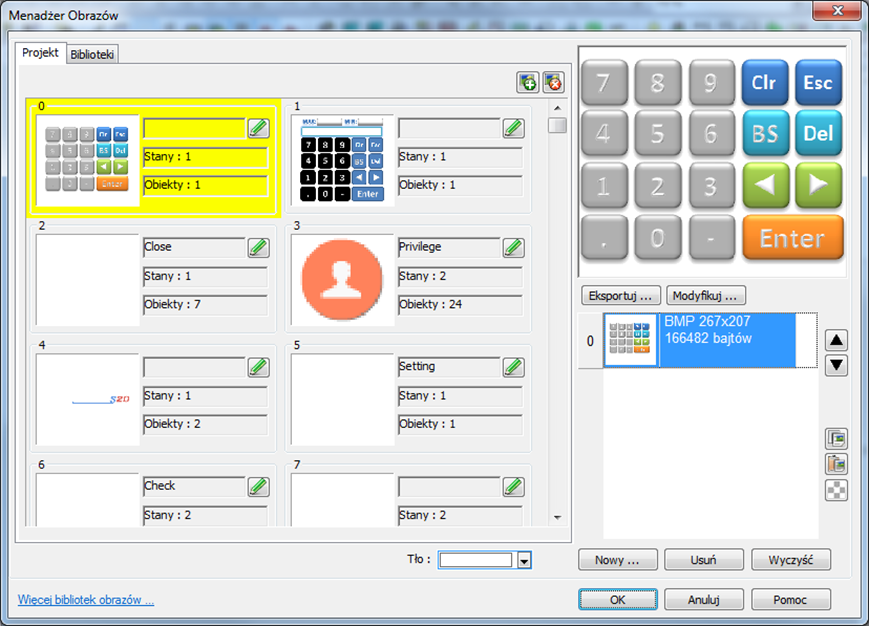Viewport: 869px width, 626px height.
Task: Select the orange user thumbnail of Privilege
Action: [x=343, y=280]
